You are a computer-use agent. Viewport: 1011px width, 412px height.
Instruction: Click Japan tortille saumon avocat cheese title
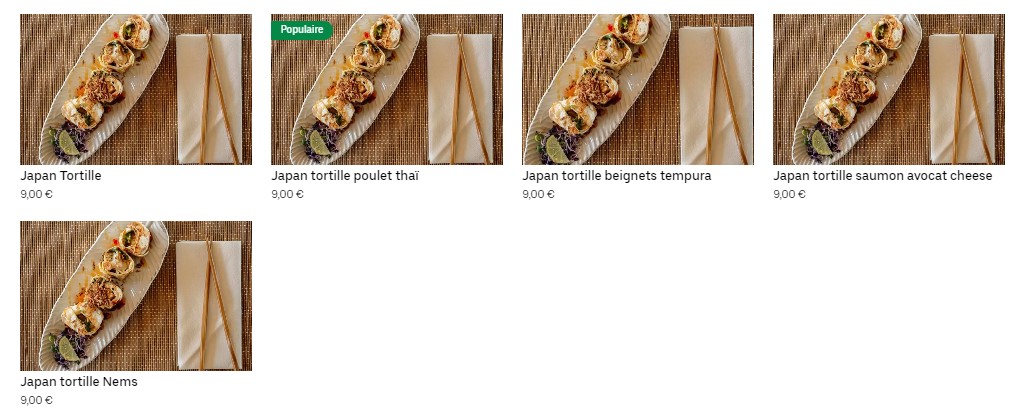[x=883, y=175]
